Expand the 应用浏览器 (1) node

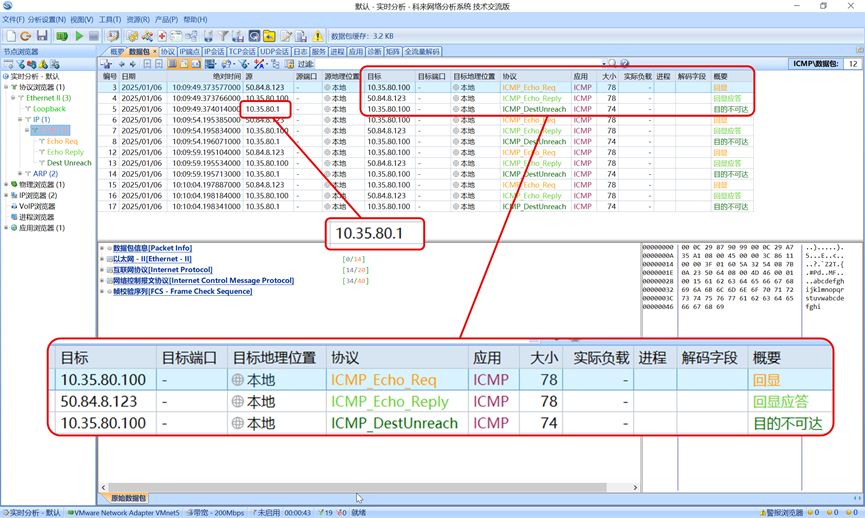(x=6, y=227)
